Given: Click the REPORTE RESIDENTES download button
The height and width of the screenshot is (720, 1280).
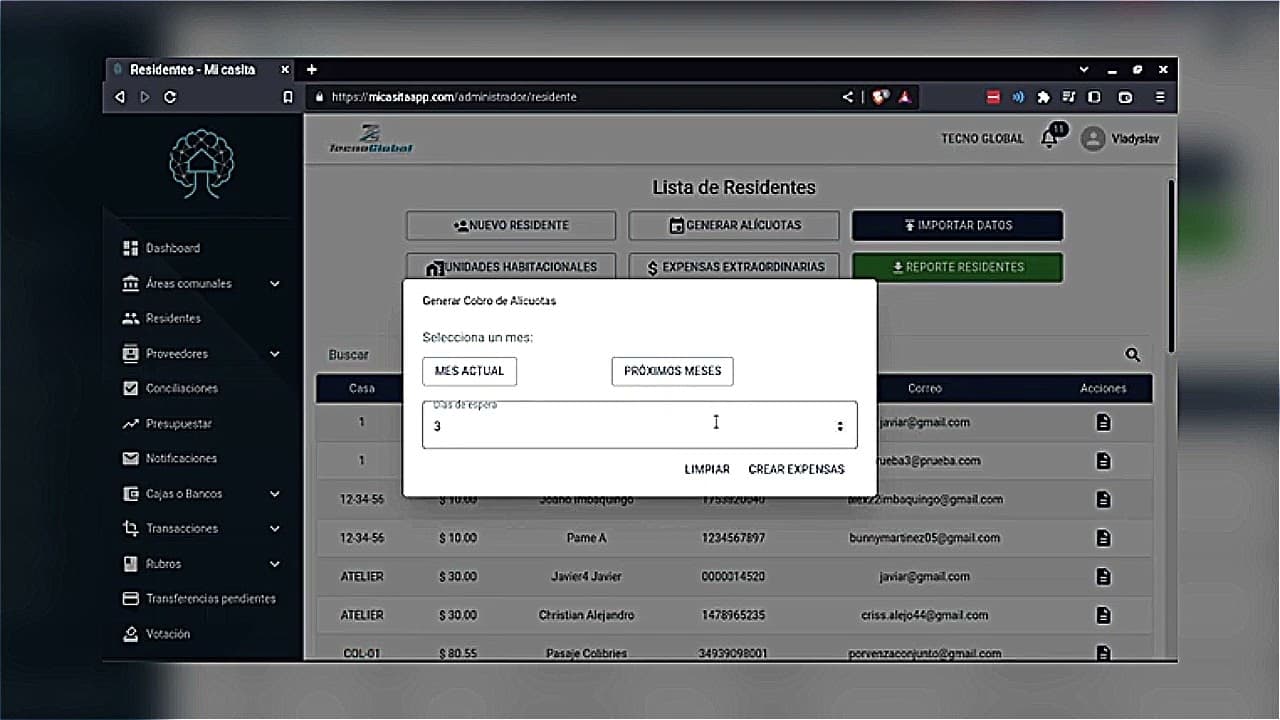Looking at the screenshot, I should (957, 267).
